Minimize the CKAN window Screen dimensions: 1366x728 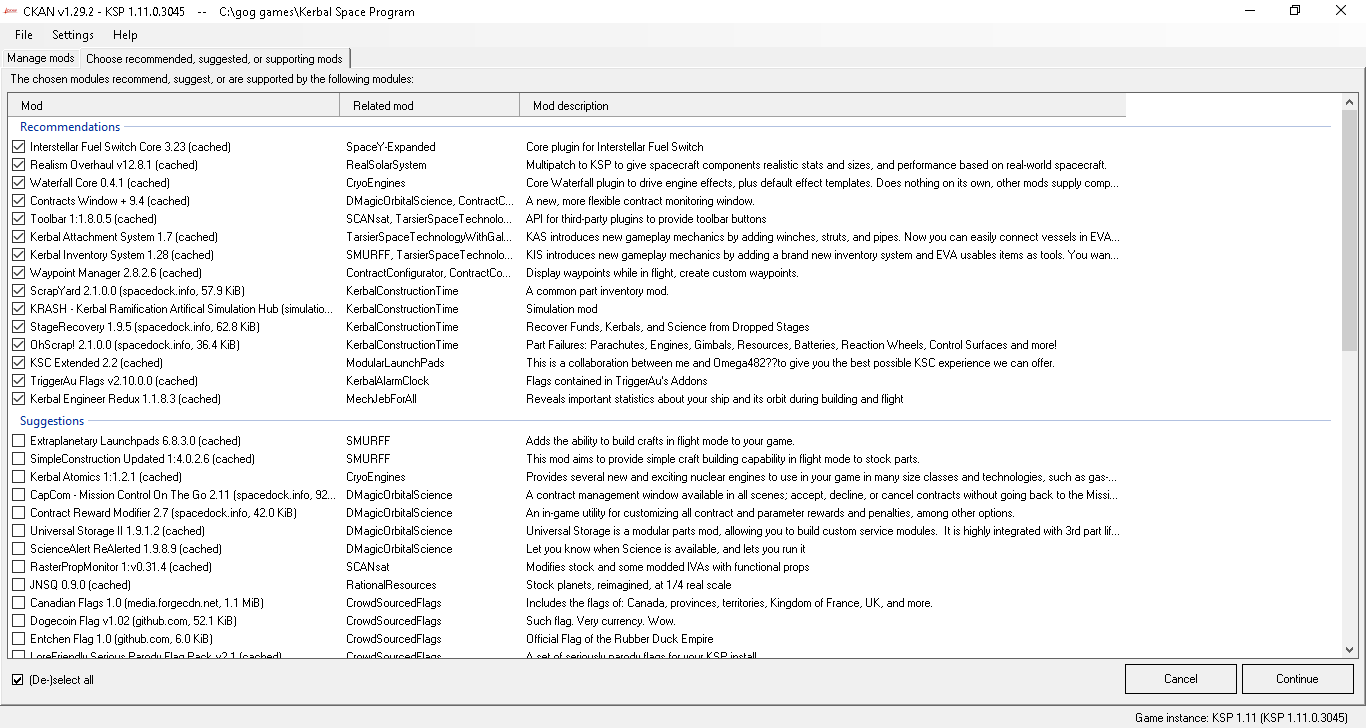[1250, 11]
